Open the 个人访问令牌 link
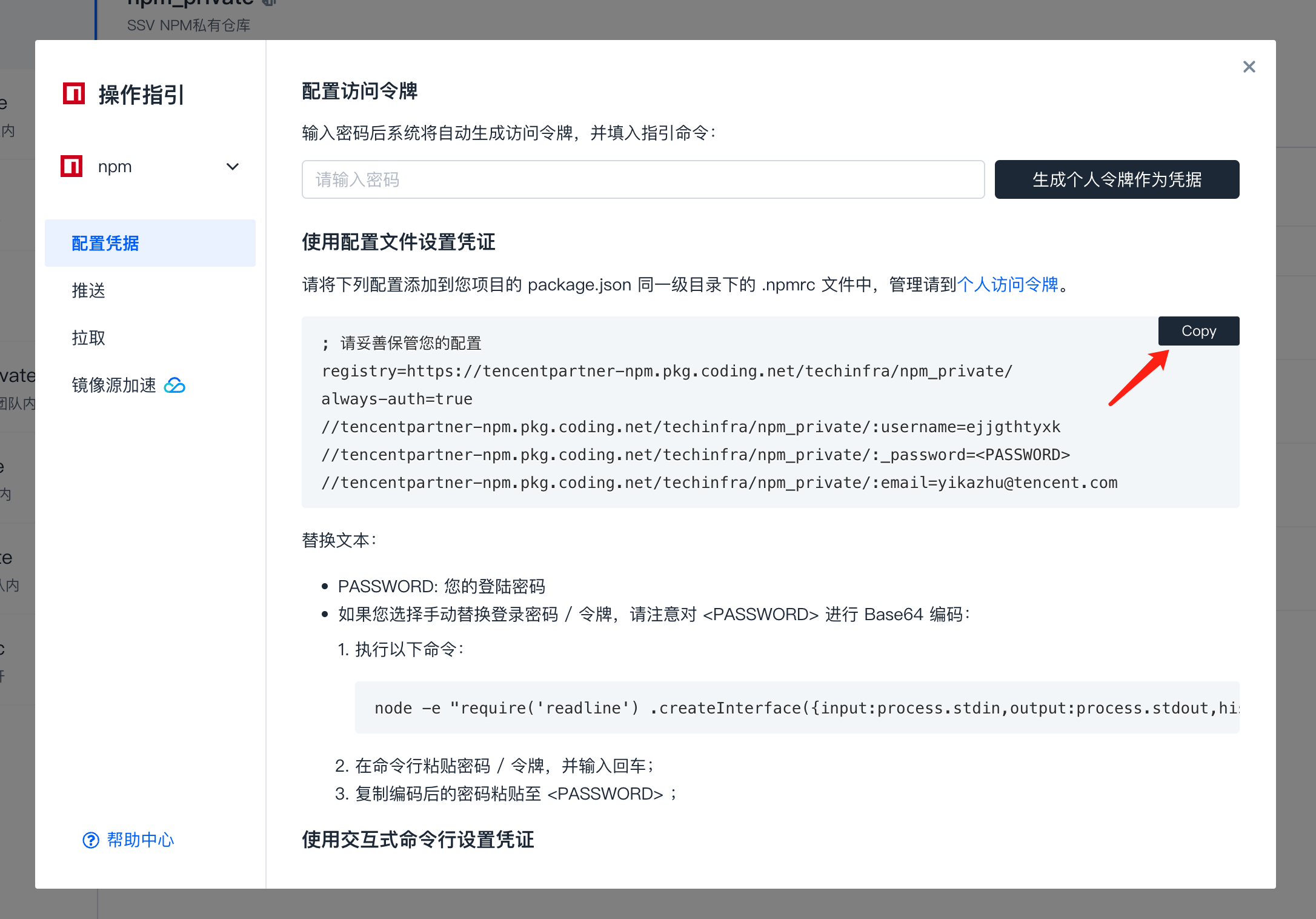The height and width of the screenshot is (919, 1316). (x=1007, y=284)
